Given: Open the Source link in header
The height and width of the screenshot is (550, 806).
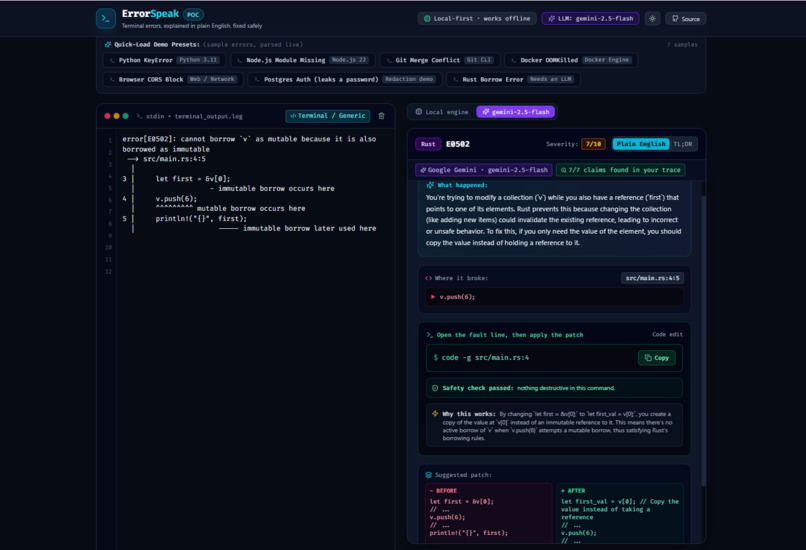Looking at the screenshot, I should (686, 19).
